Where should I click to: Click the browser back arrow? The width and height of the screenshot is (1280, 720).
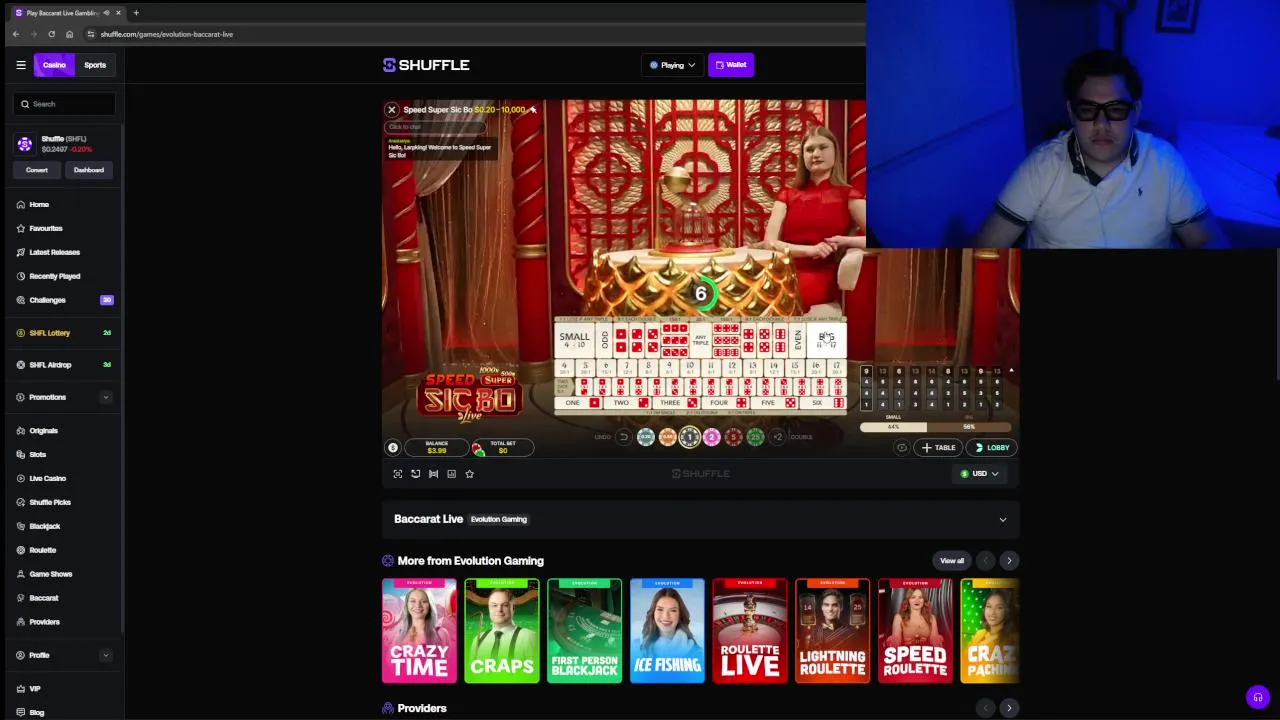(15, 34)
